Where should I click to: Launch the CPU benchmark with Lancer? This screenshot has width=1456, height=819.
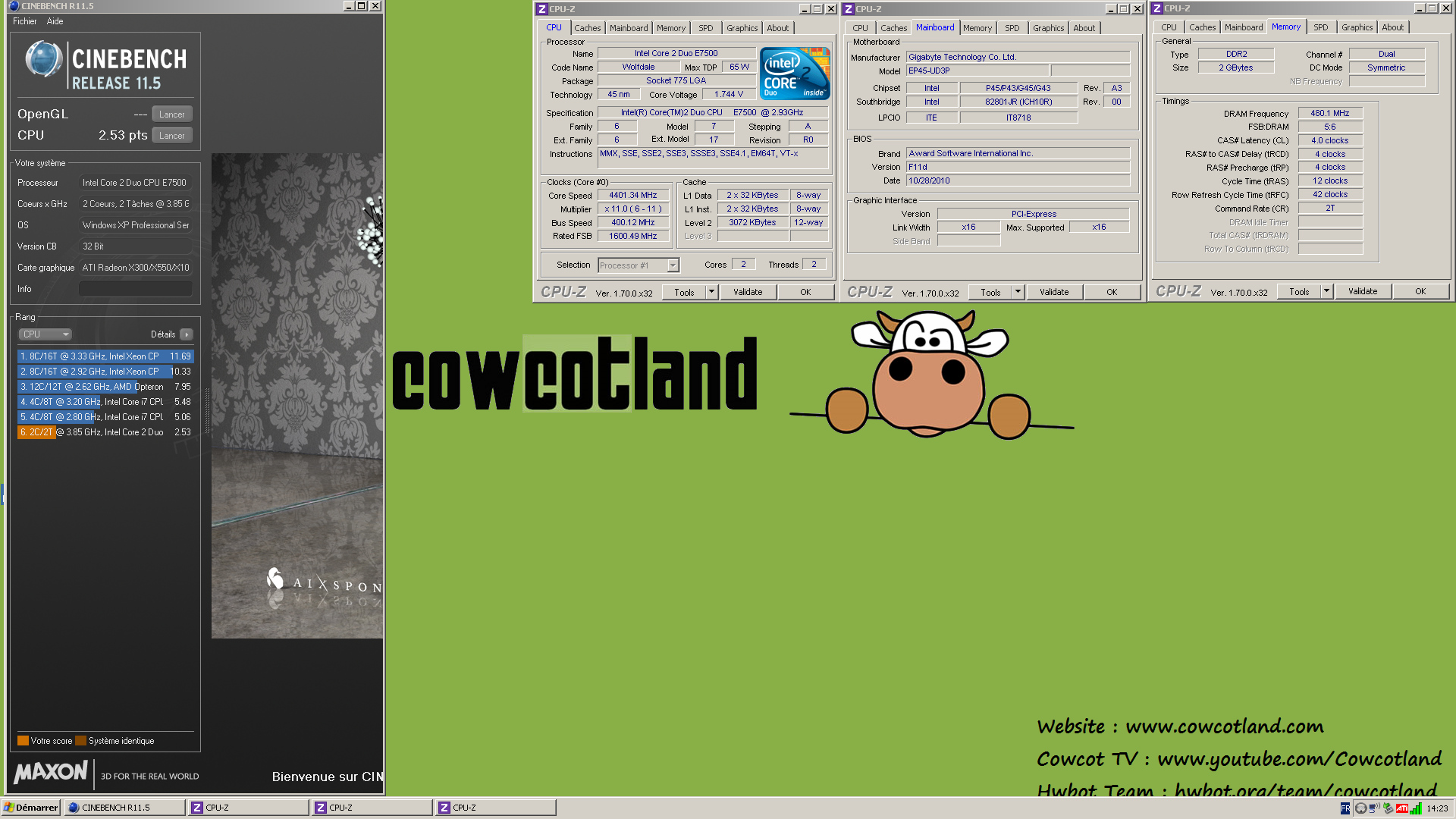click(172, 136)
